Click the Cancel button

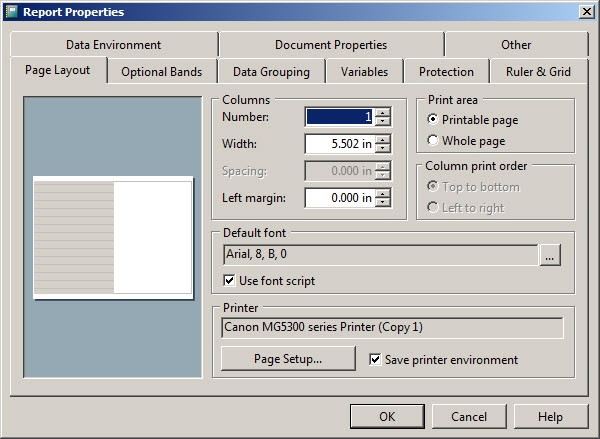click(x=469, y=416)
